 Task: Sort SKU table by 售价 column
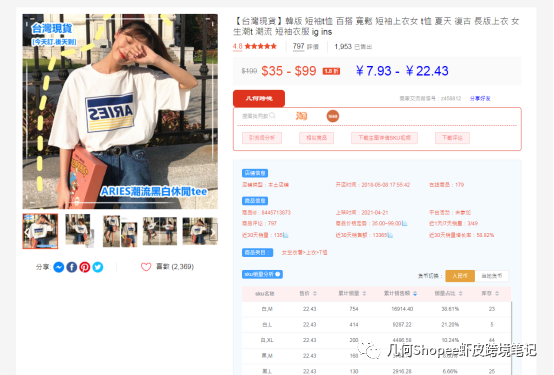click(315, 293)
